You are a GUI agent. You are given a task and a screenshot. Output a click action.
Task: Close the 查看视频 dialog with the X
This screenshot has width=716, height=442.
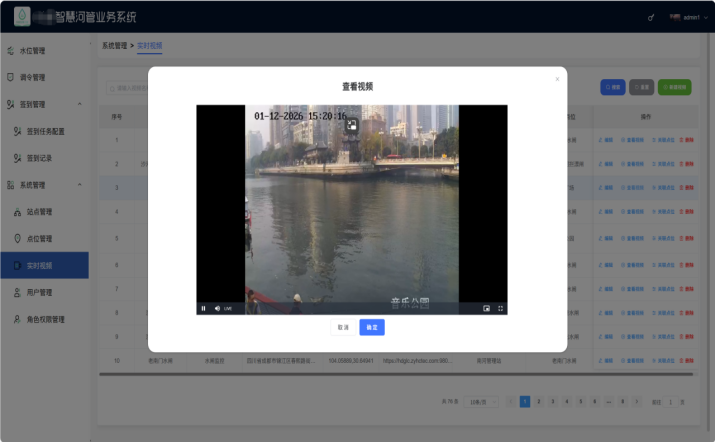(x=557, y=79)
